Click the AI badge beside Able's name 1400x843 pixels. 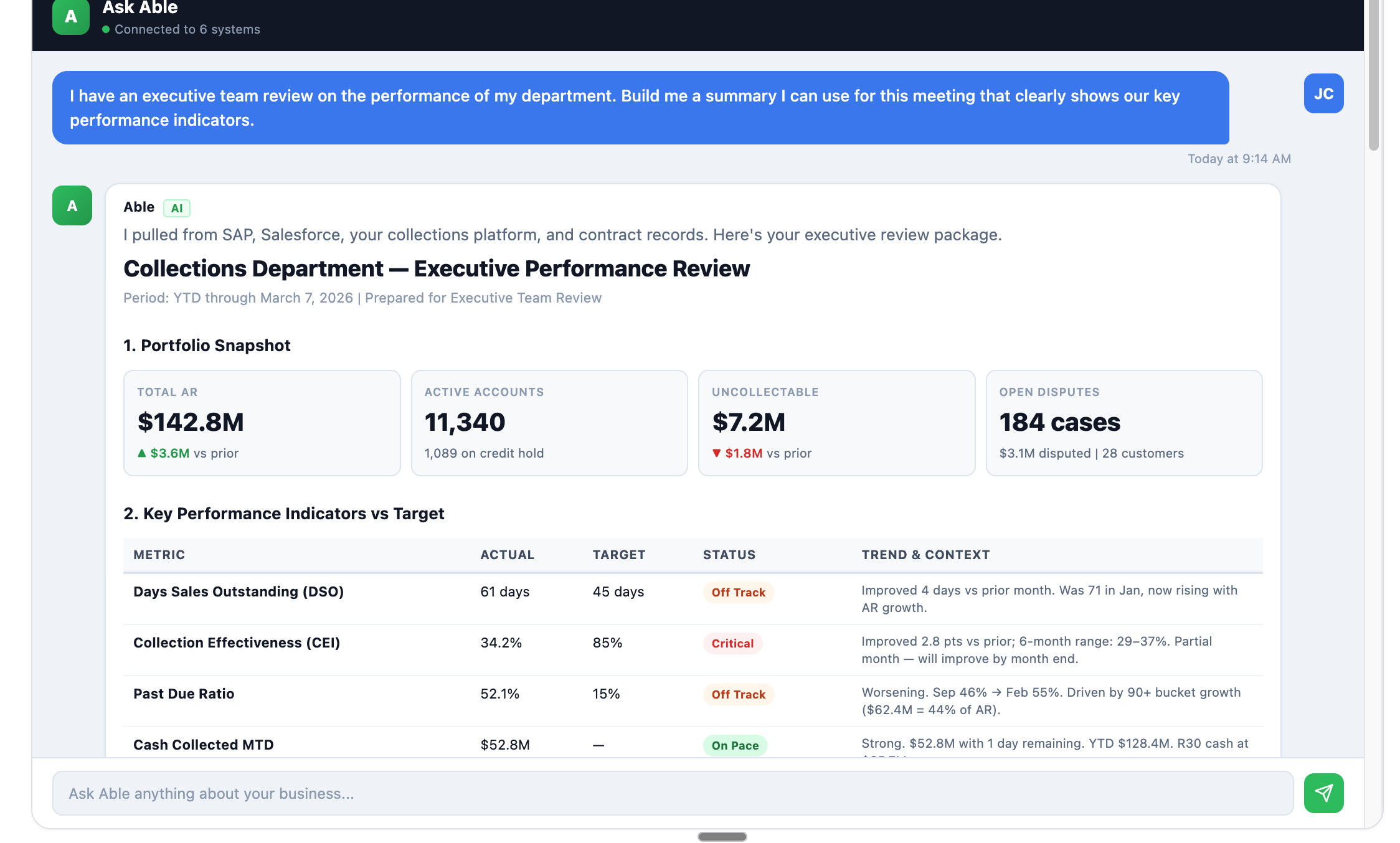(176, 207)
